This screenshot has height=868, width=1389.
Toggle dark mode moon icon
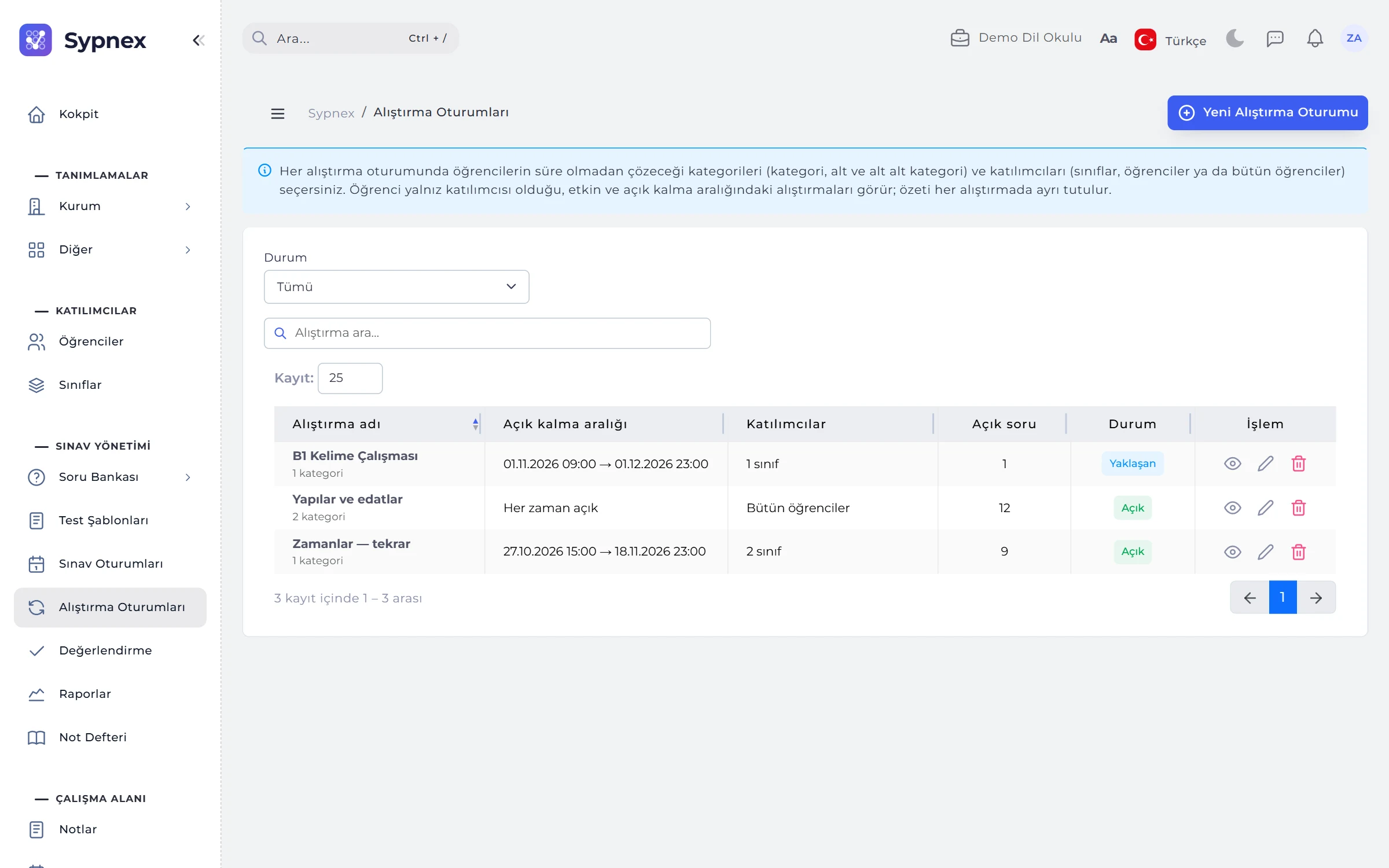coord(1234,38)
